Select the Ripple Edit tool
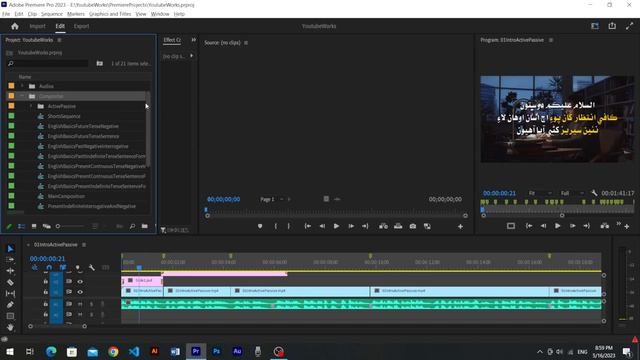 tap(11, 271)
